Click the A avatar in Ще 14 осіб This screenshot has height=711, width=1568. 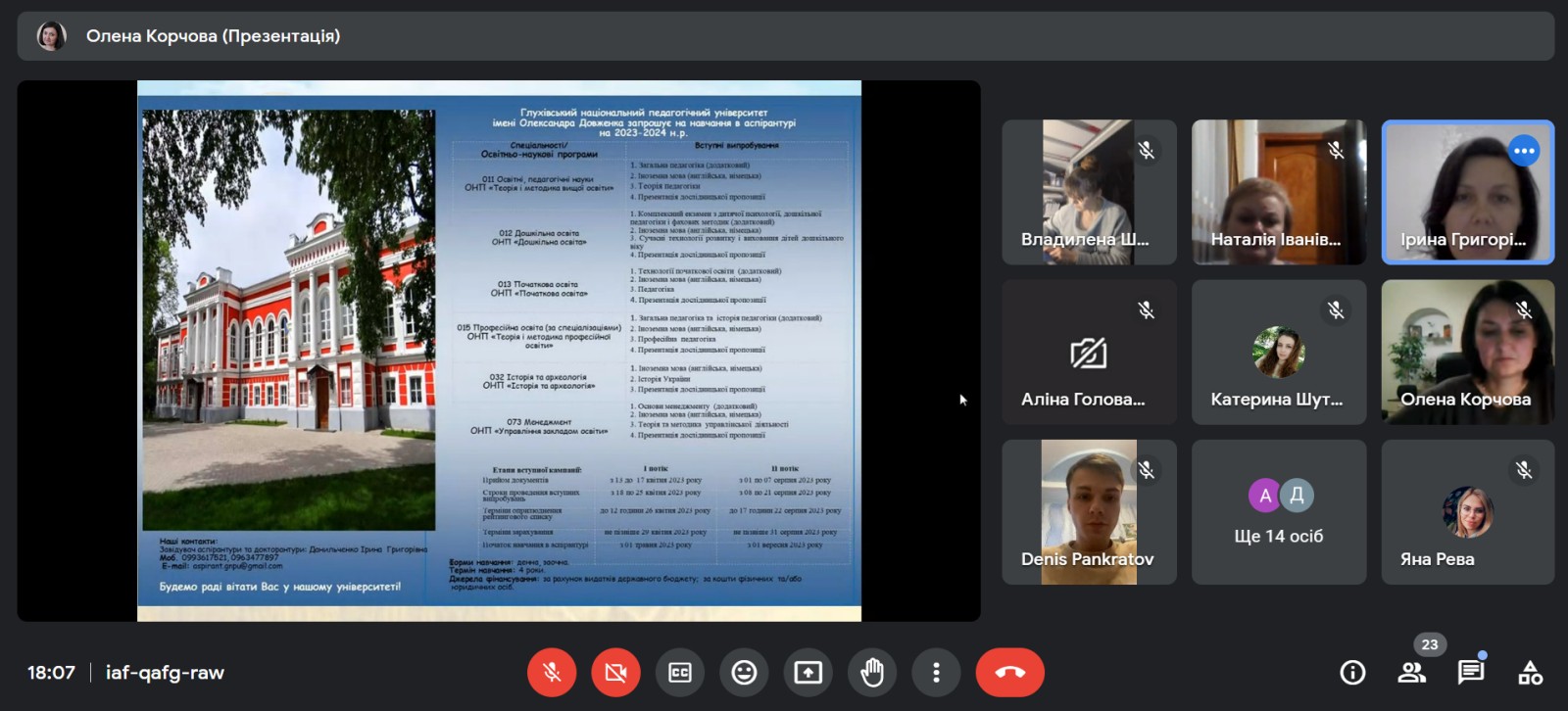tap(1265, 496)
